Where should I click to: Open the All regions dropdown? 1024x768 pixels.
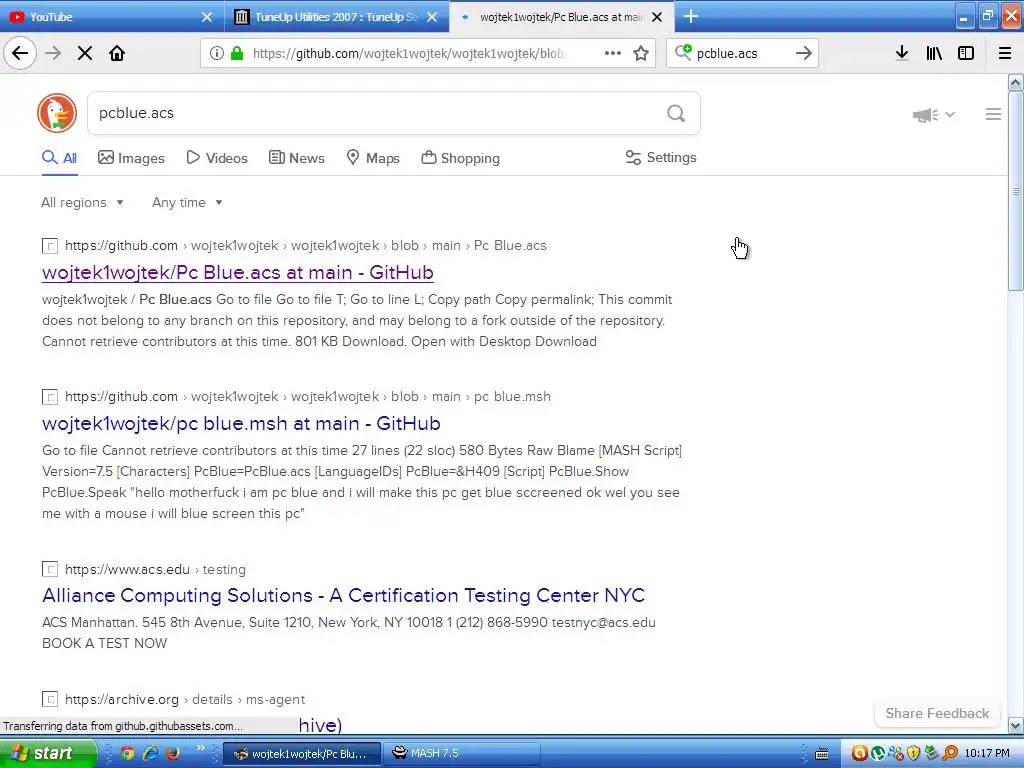coord(82,202)
